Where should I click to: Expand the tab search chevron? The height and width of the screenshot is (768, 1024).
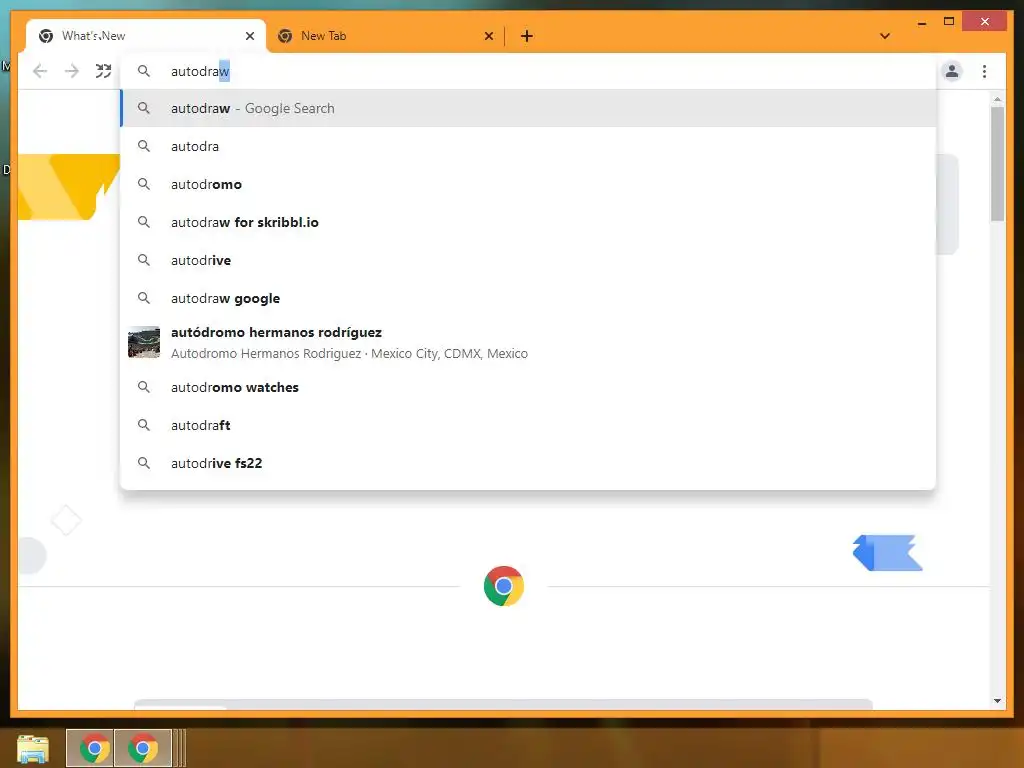(x=885, y=36)
